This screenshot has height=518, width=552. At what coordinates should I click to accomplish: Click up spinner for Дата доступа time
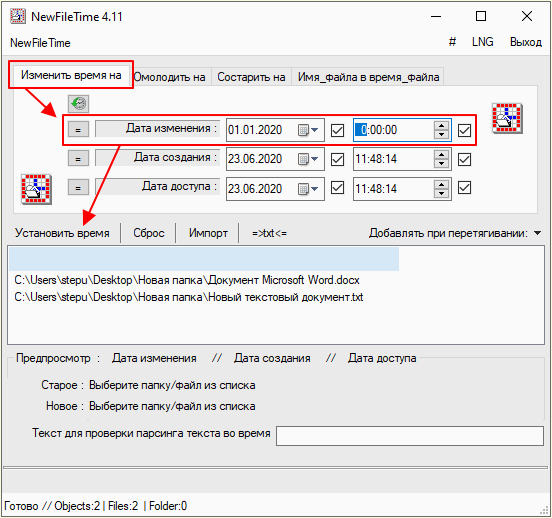(x=441, y=184)
